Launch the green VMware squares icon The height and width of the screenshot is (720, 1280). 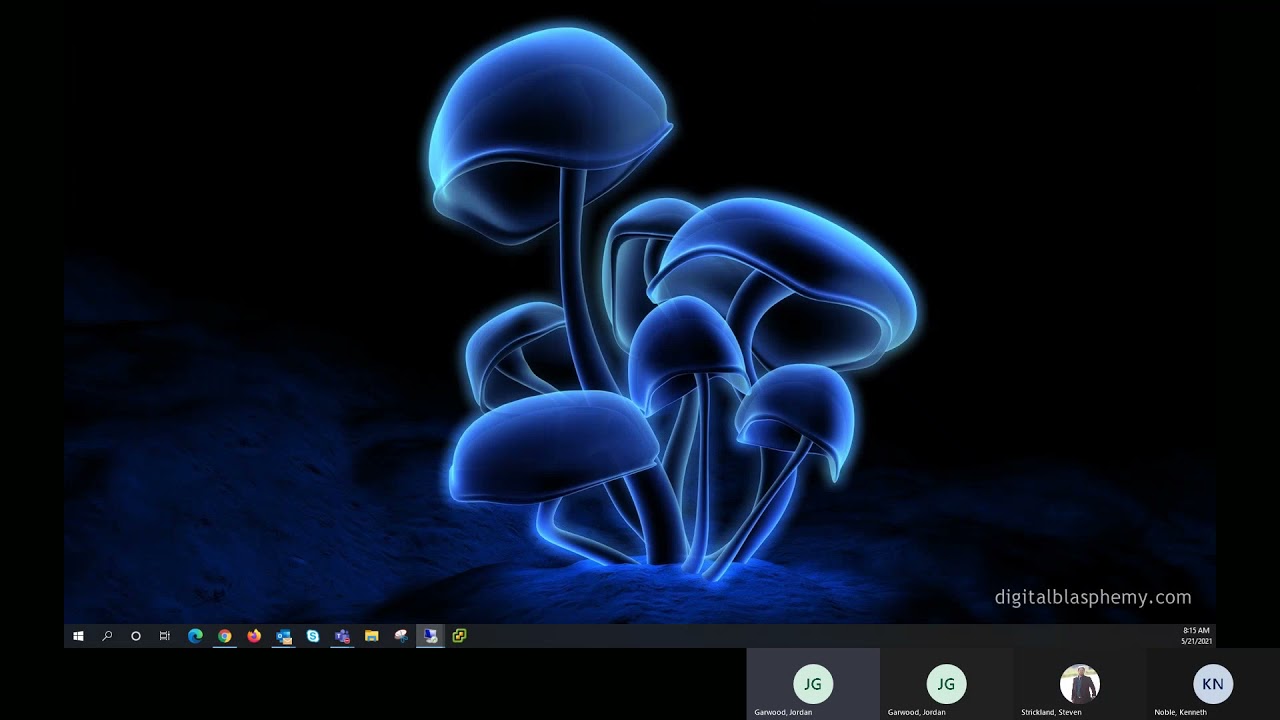[x=459, y=636]
